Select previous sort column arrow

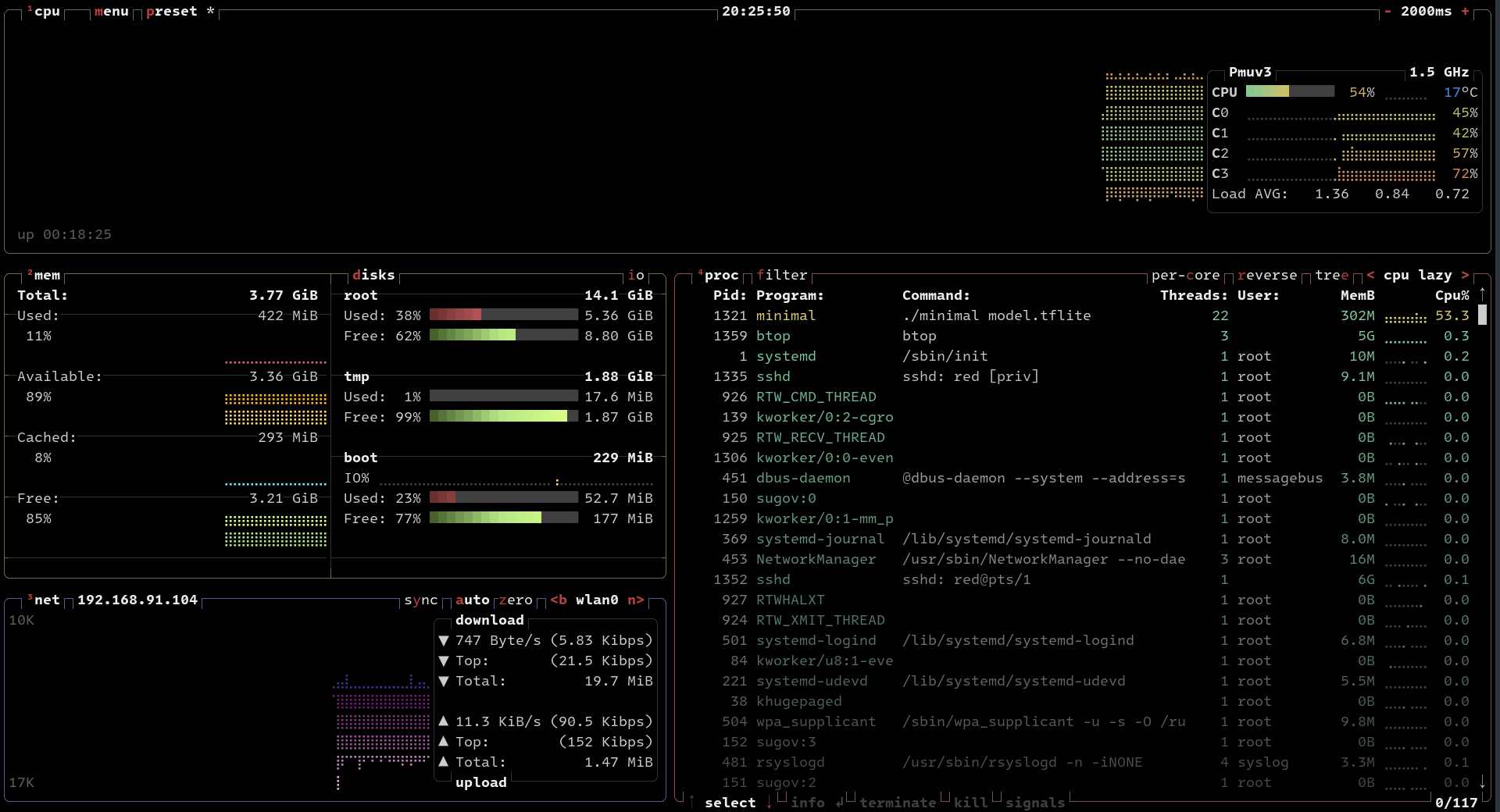[1370, 276]
